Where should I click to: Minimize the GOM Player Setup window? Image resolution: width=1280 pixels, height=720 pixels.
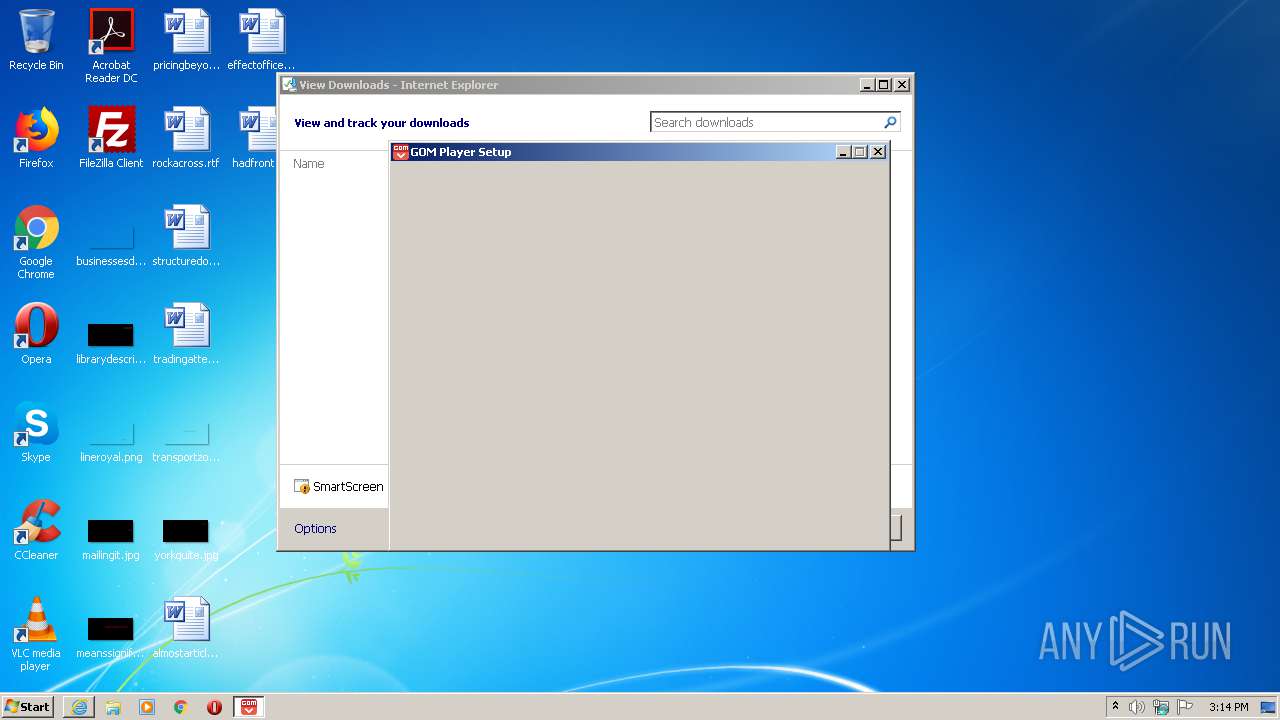tap(843, 152)
